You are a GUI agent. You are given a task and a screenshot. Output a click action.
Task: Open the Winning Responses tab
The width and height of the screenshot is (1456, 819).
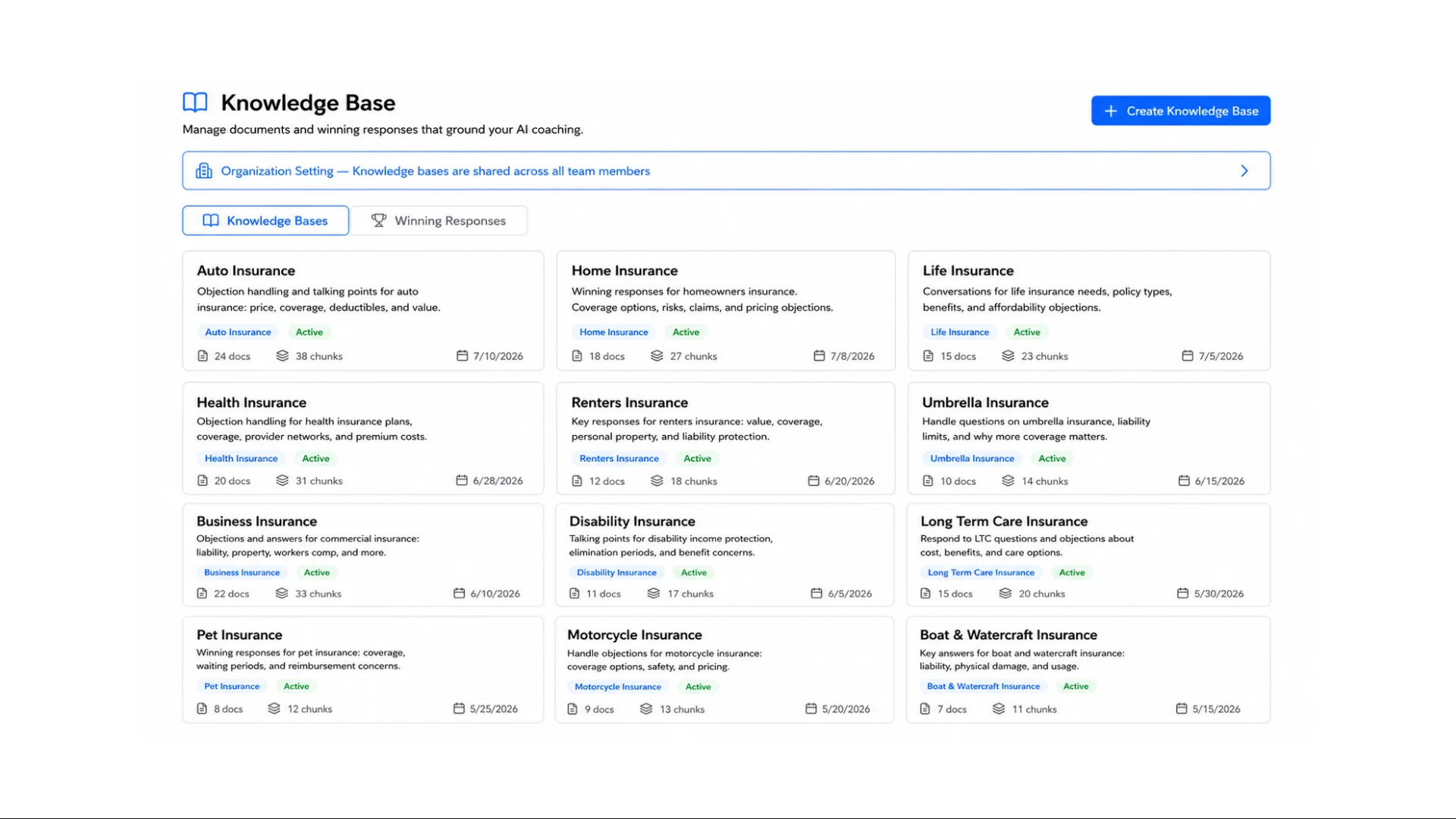[438, 221]
